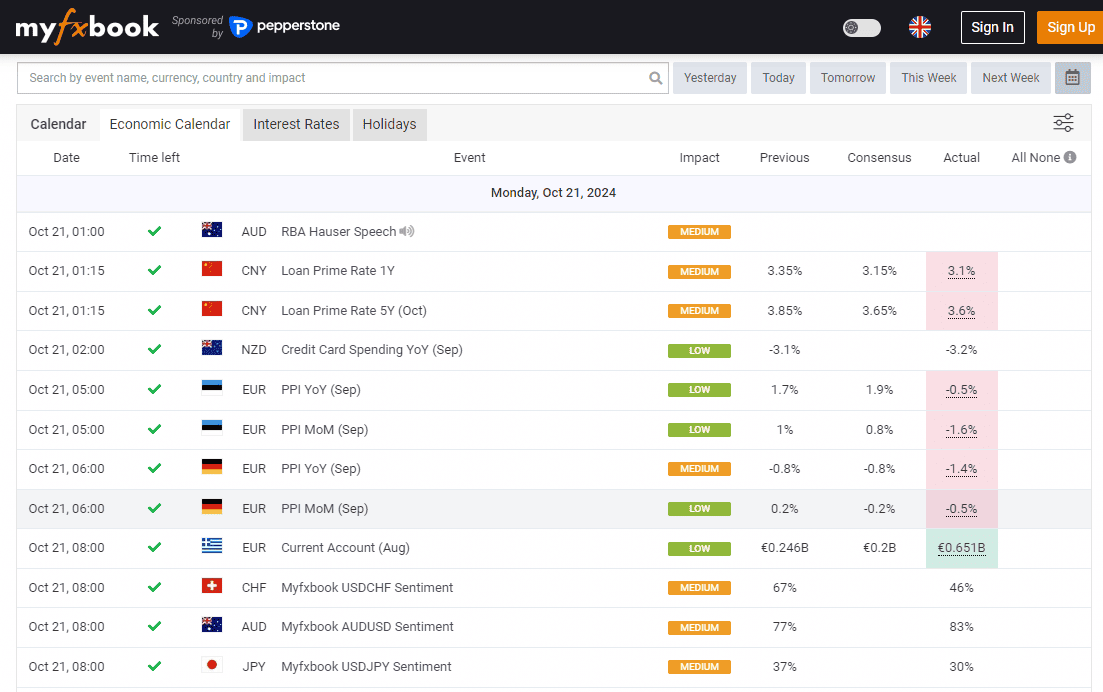Click the Sign Up button
The width and height of the screenshot is (1103, 692).
1070,27
